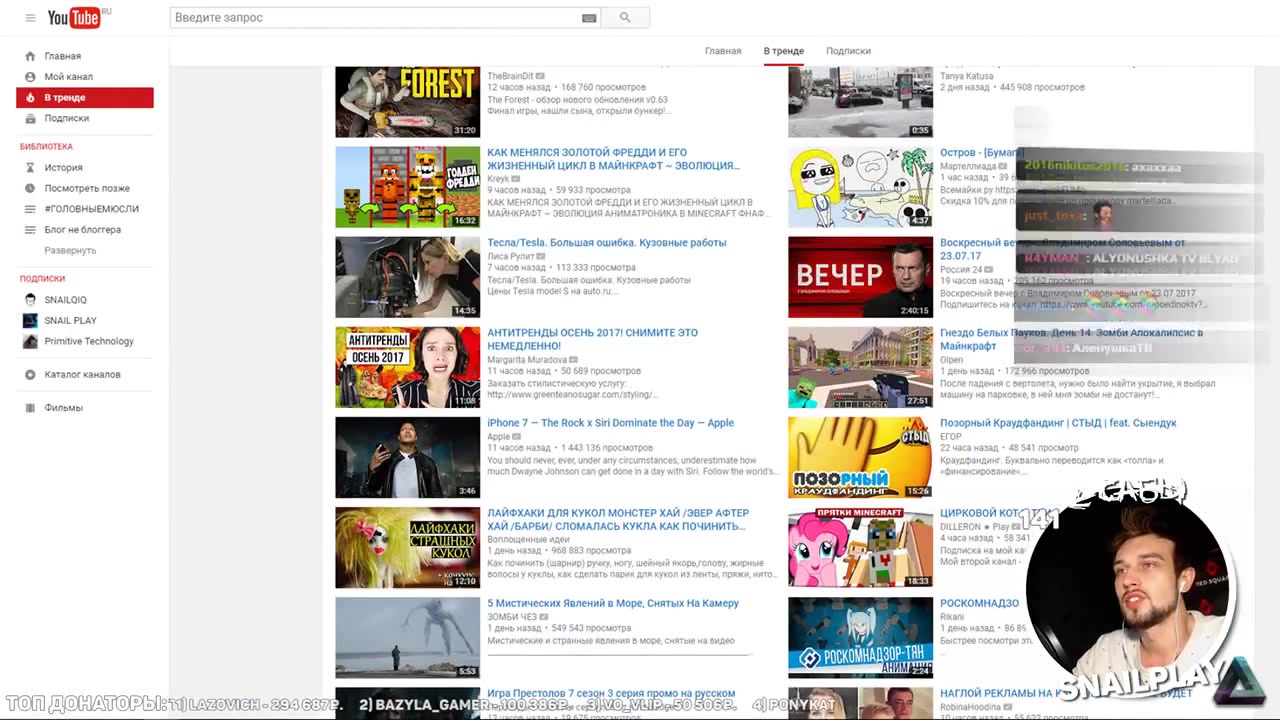Image resolution: width=1280 pixels, height=720 pixels.
Task: Open Фильмы in the sidebar
Action: (x=63, y=408)
